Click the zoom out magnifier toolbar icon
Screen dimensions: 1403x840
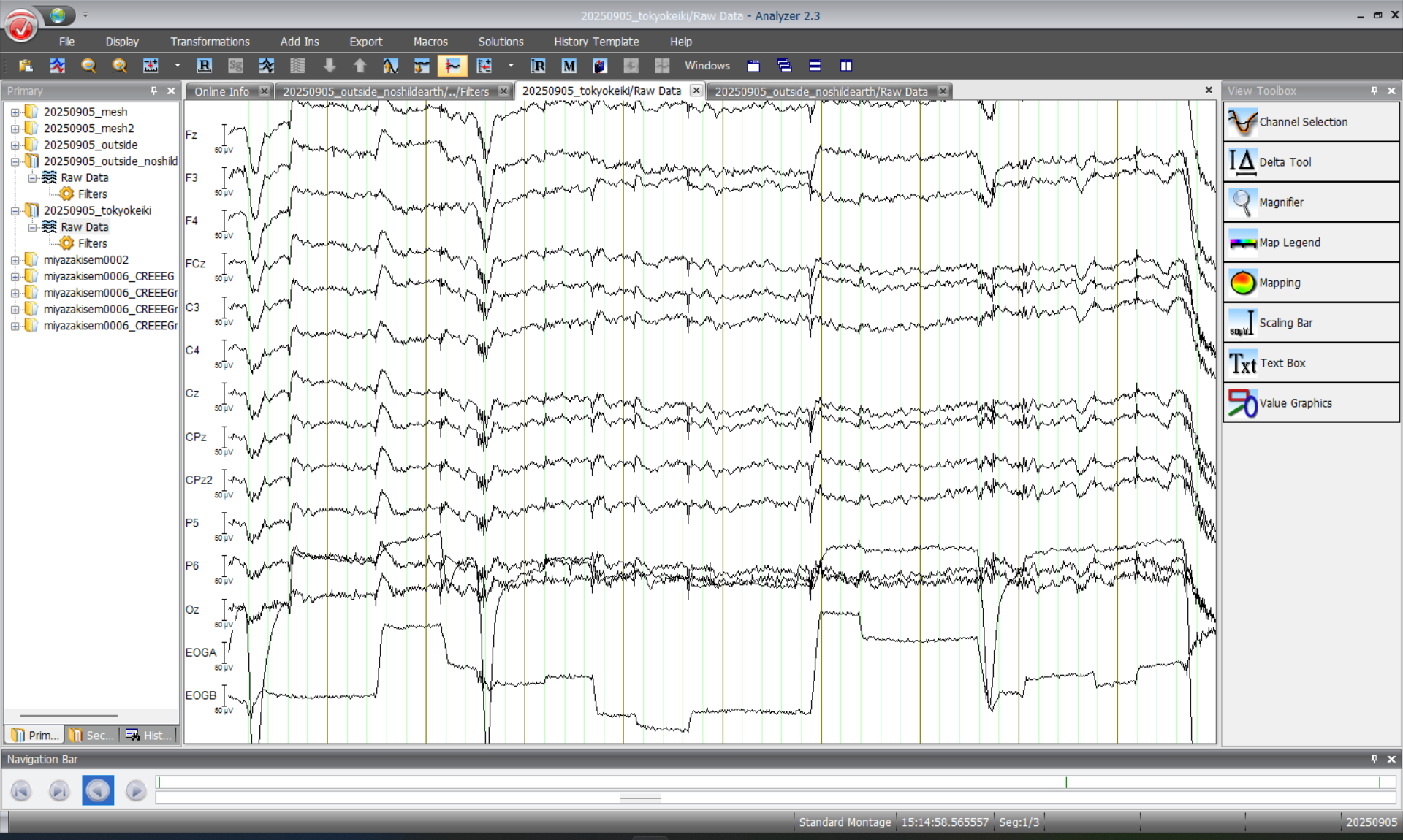pos(88,66)
